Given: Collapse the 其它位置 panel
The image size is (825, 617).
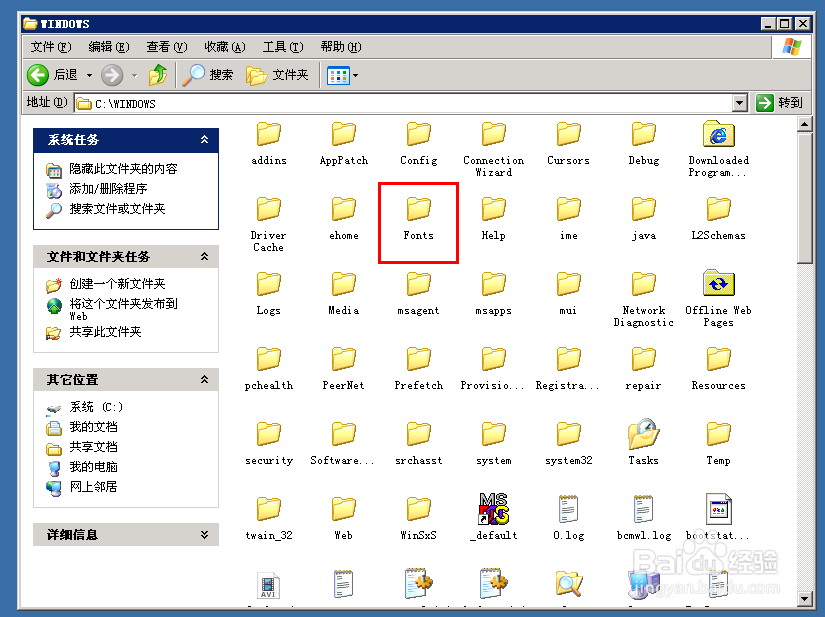Looking at the screenshot, I should (x=204, y=379).
